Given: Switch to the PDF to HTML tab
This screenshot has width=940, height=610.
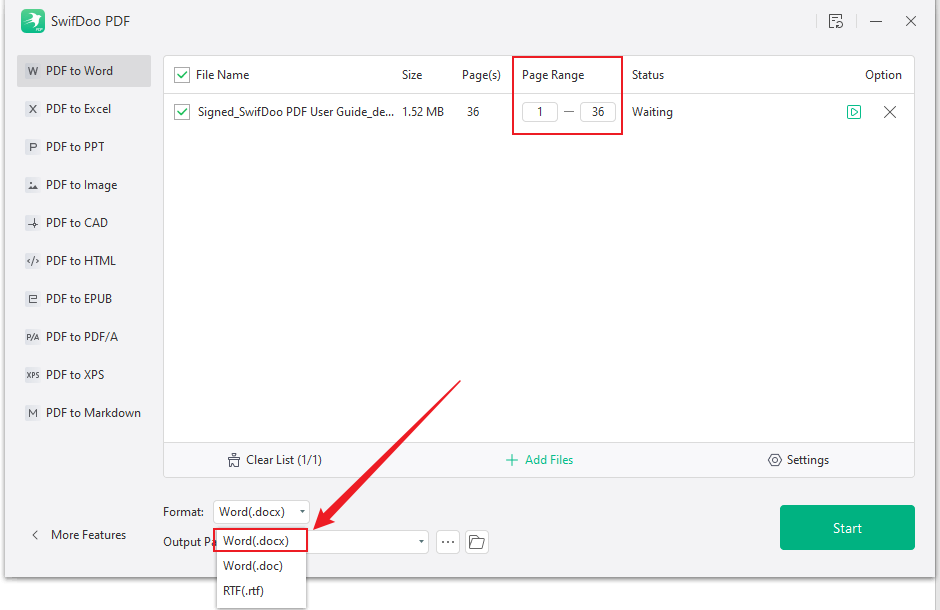Looking at the screenshot, I should (84, 261).
